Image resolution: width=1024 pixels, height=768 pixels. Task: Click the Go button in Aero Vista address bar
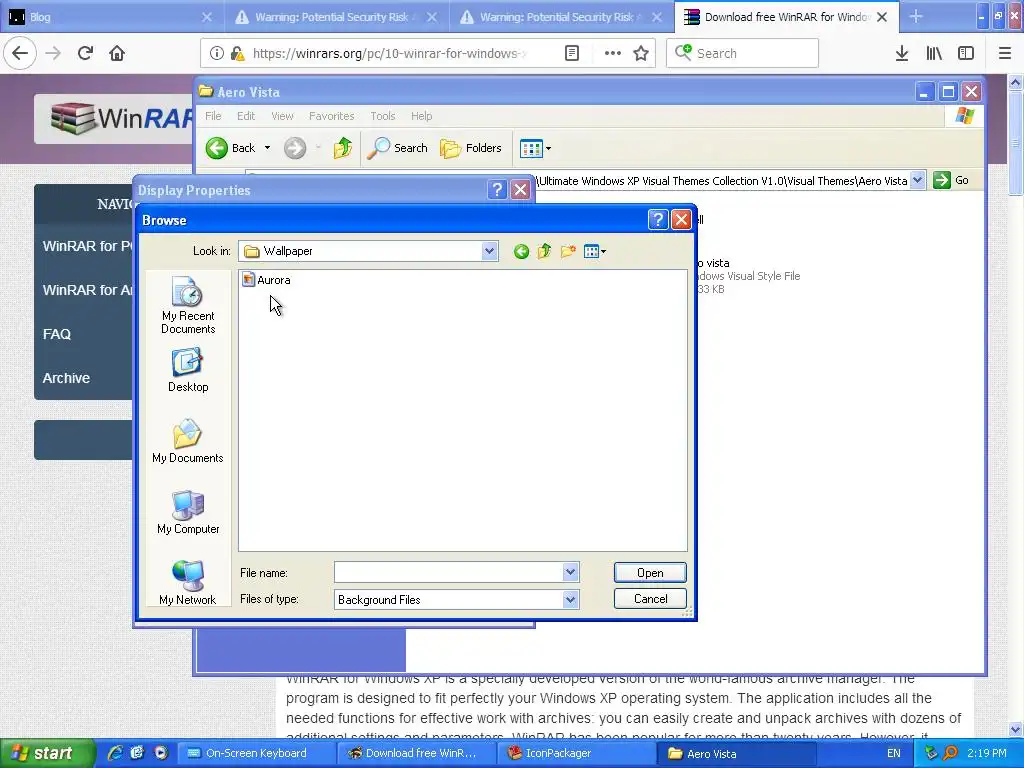coord(952,180)
